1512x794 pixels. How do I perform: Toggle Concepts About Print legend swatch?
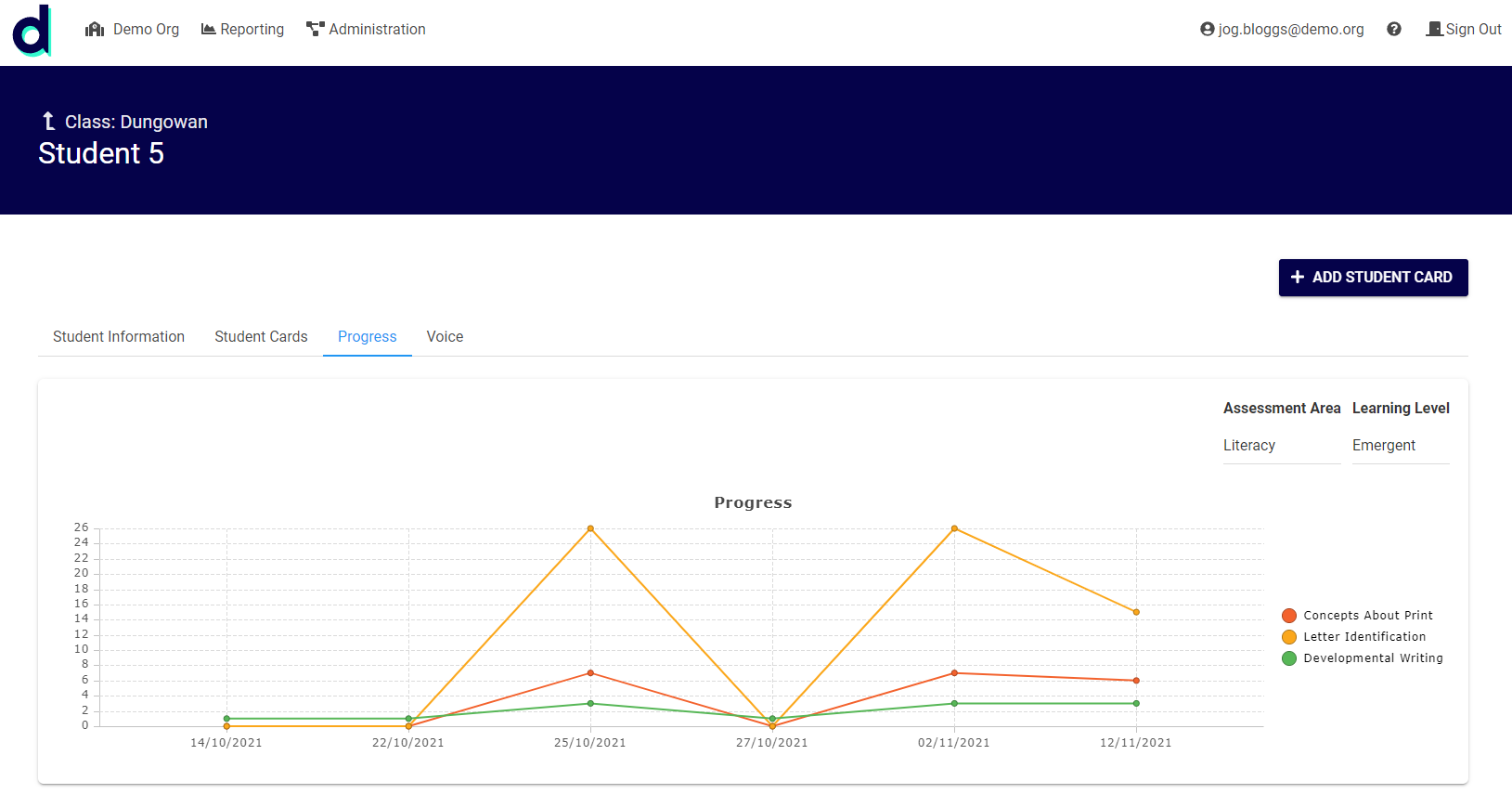point(1289,616)
